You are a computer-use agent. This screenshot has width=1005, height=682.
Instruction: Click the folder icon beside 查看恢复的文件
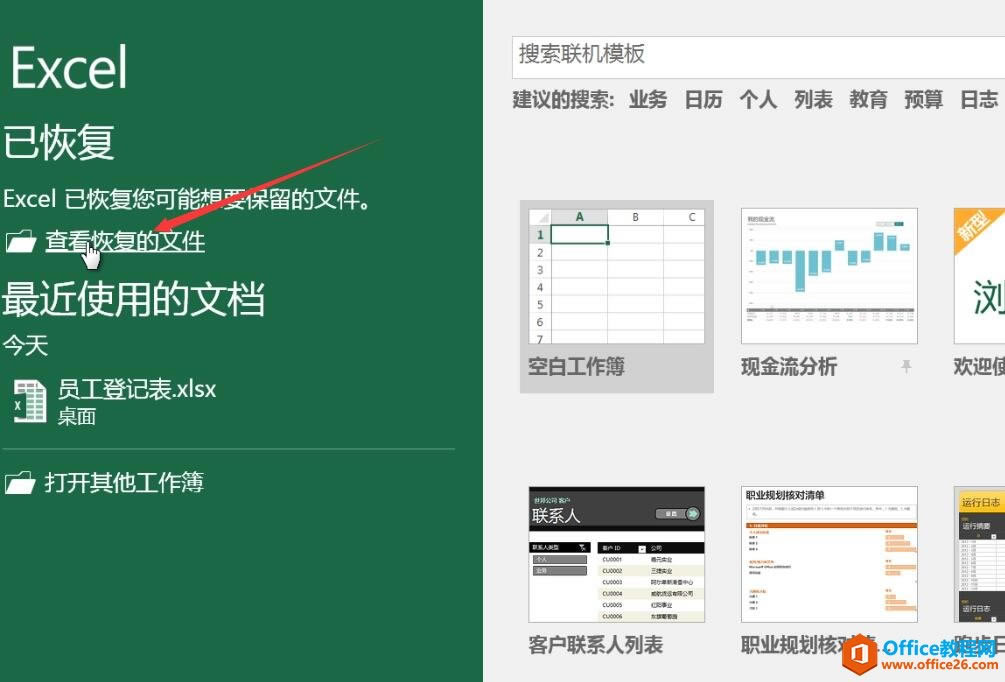[23, 241]
